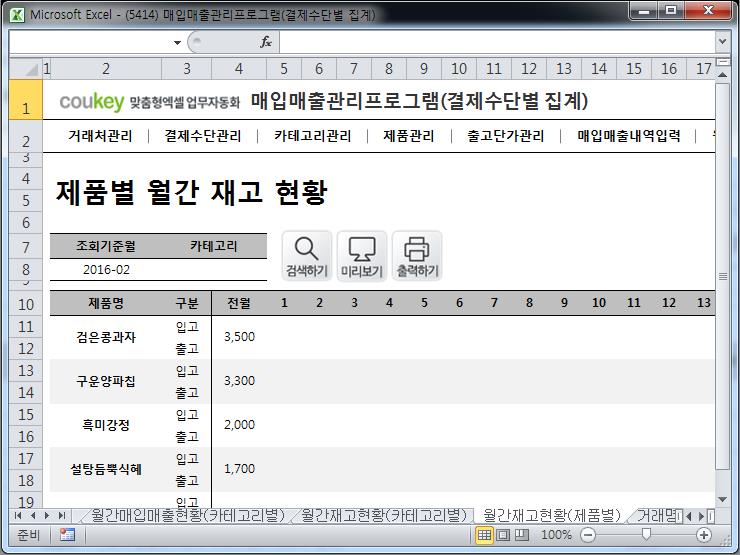The height and width of the screenshot is (555, 740).
Task: Click the macro record icon in status bar
Action: tap(67, 535)
